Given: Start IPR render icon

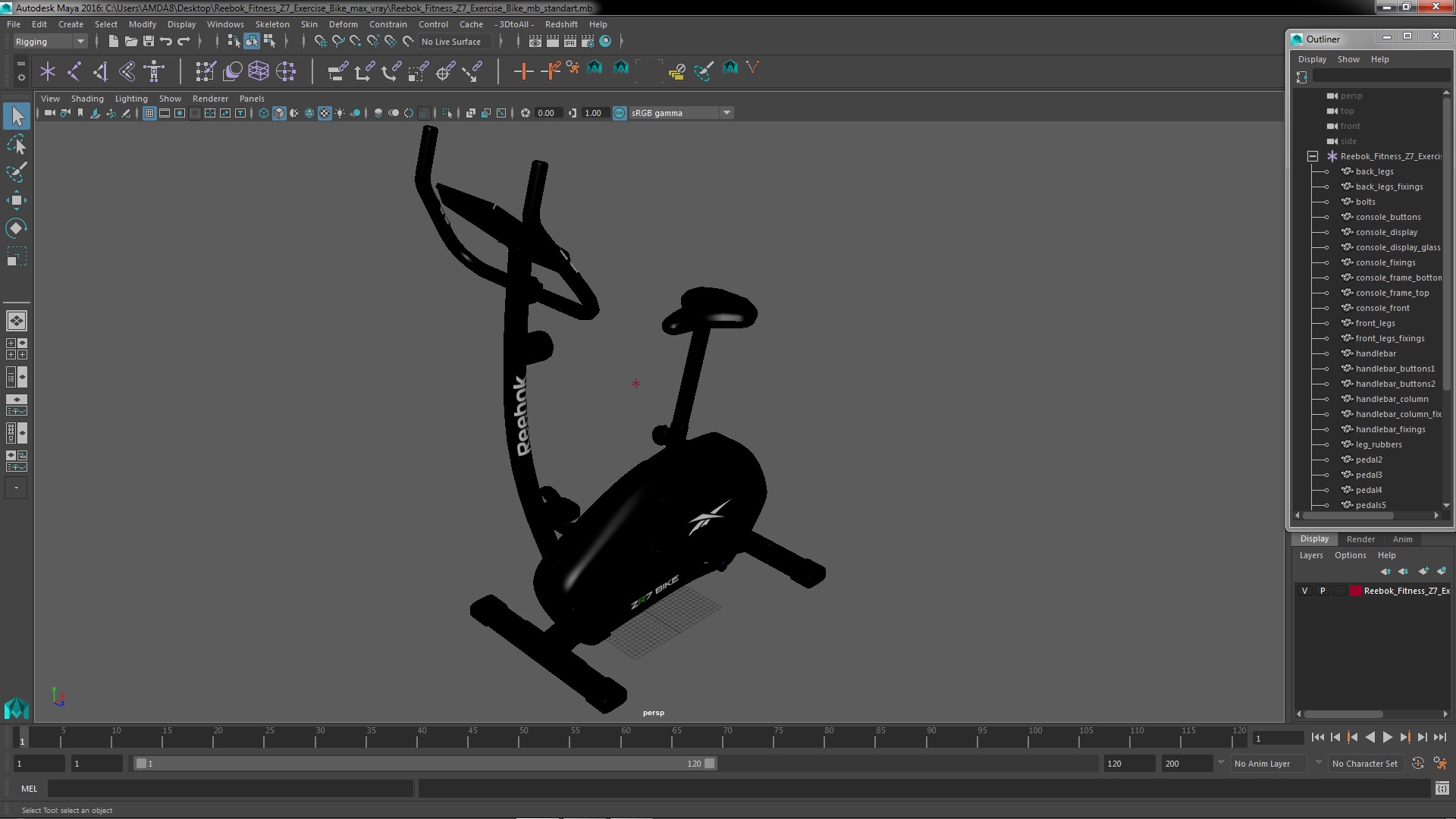Looking at the screenshot, I should coord(570,42).
